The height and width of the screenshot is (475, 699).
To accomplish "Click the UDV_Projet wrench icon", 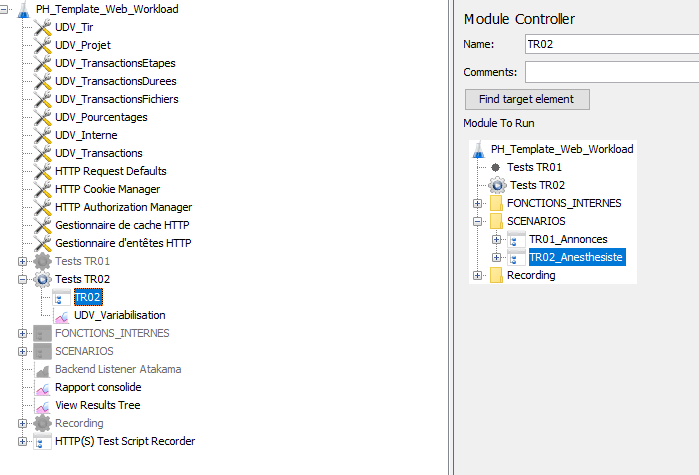I will point(42,45).
